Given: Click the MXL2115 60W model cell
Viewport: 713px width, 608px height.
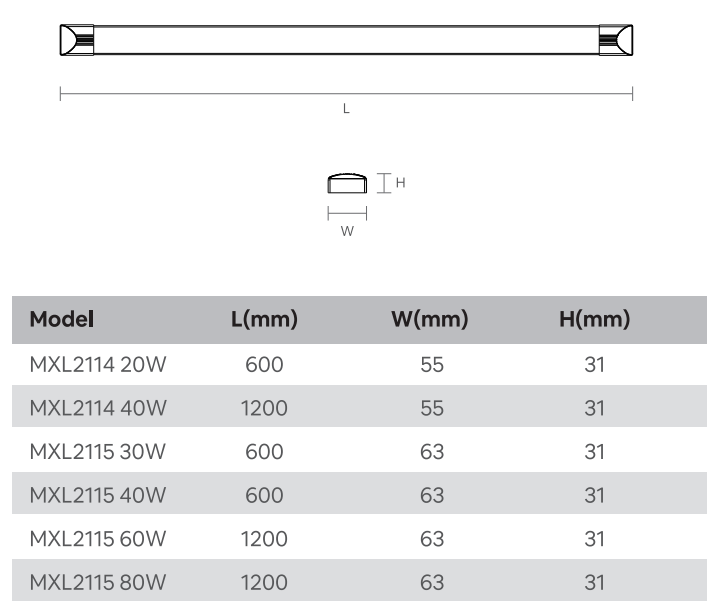Looking at the screenshot, I should (98, 539).
